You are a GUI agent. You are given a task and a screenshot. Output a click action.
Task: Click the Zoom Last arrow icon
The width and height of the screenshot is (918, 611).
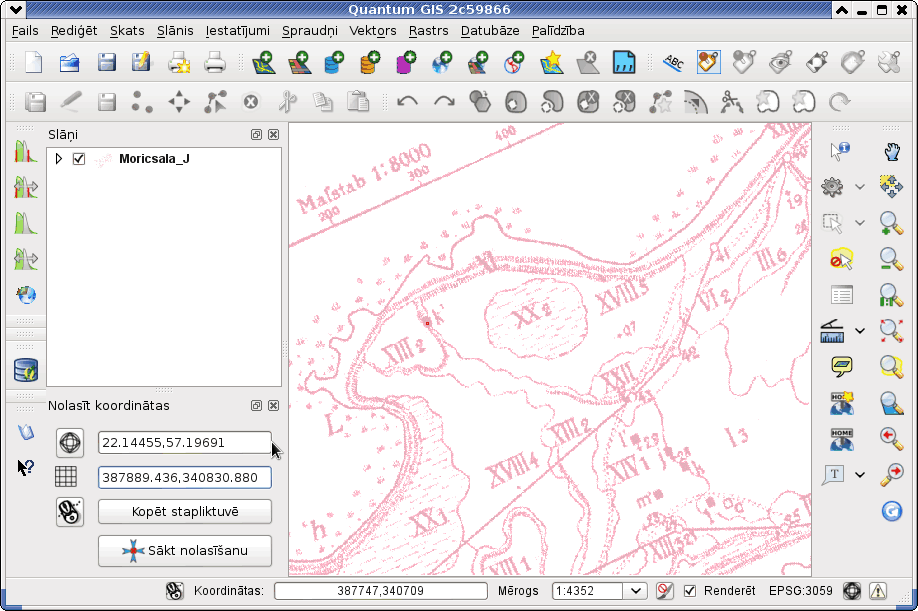[x=891, y=438]
